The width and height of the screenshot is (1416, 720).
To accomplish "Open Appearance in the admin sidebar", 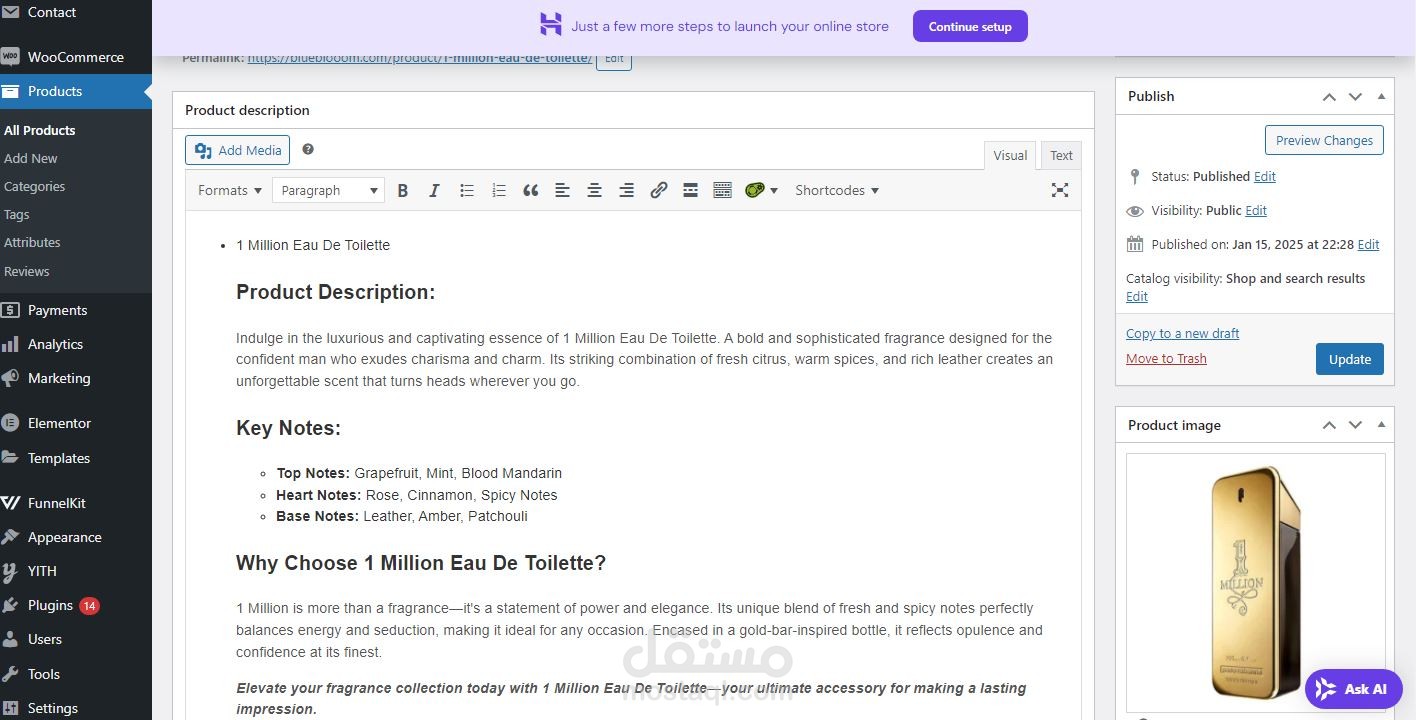I will click(x=76, y=537).
